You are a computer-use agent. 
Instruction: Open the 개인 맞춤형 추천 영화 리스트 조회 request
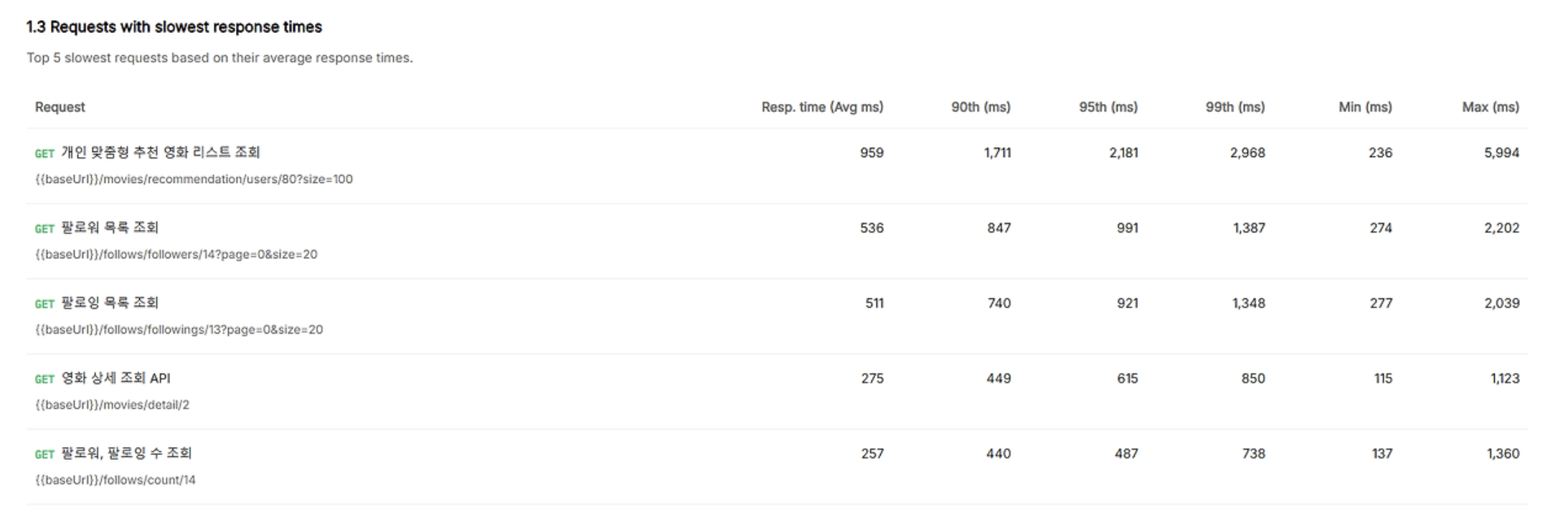click(x=160, y=152)
